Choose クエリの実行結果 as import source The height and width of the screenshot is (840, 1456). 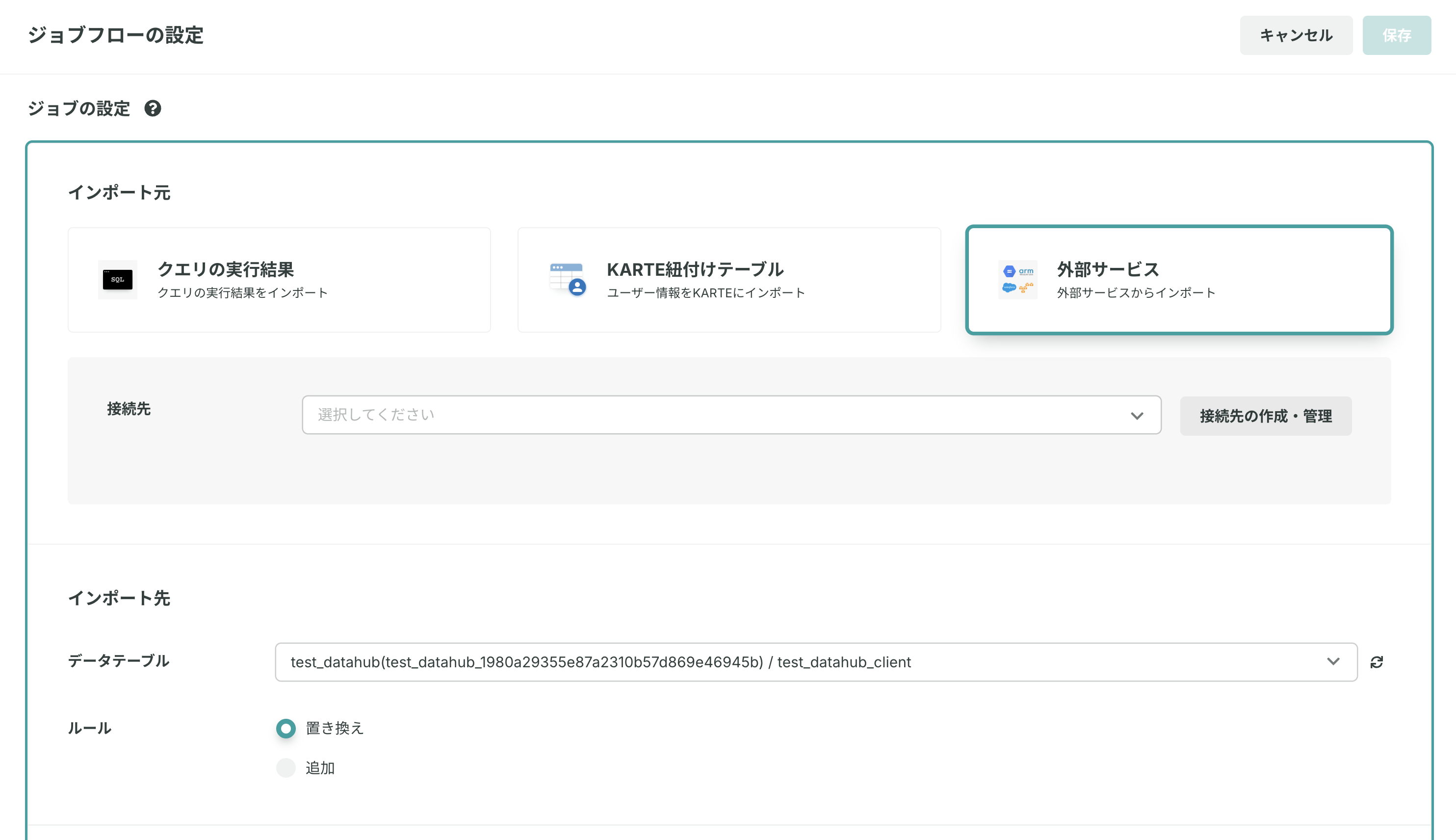click(279, 280)
